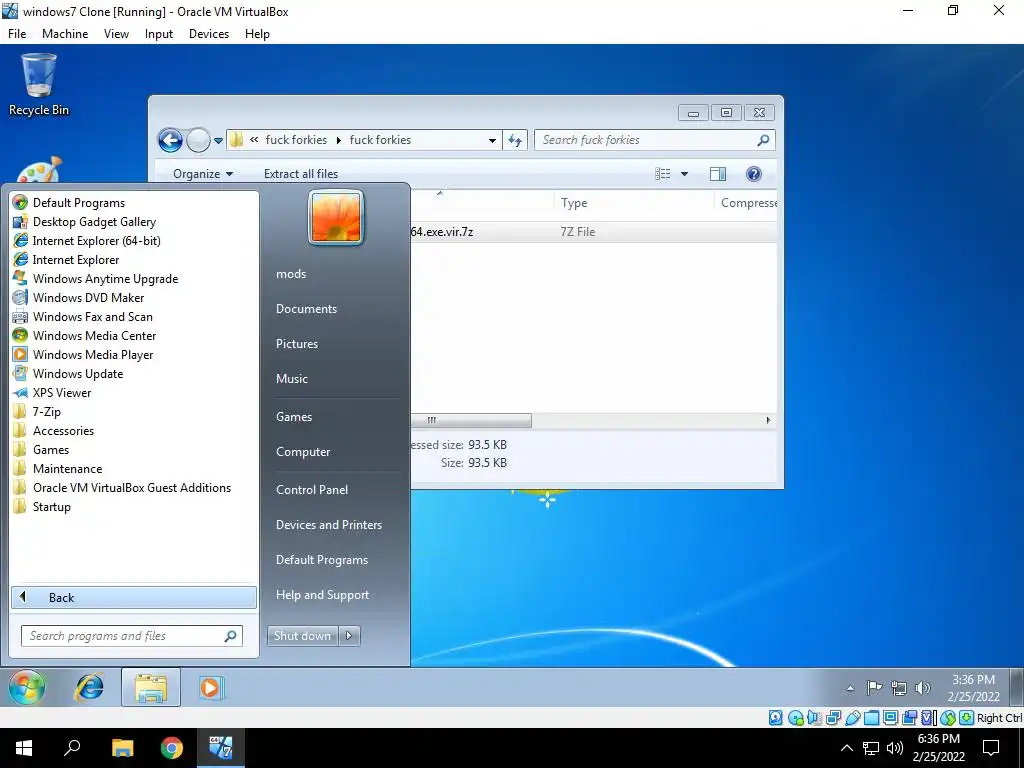Open Internet Explorer (64-bit)
This screenshot has width=1024, height=768.
[x=87, y=240]
